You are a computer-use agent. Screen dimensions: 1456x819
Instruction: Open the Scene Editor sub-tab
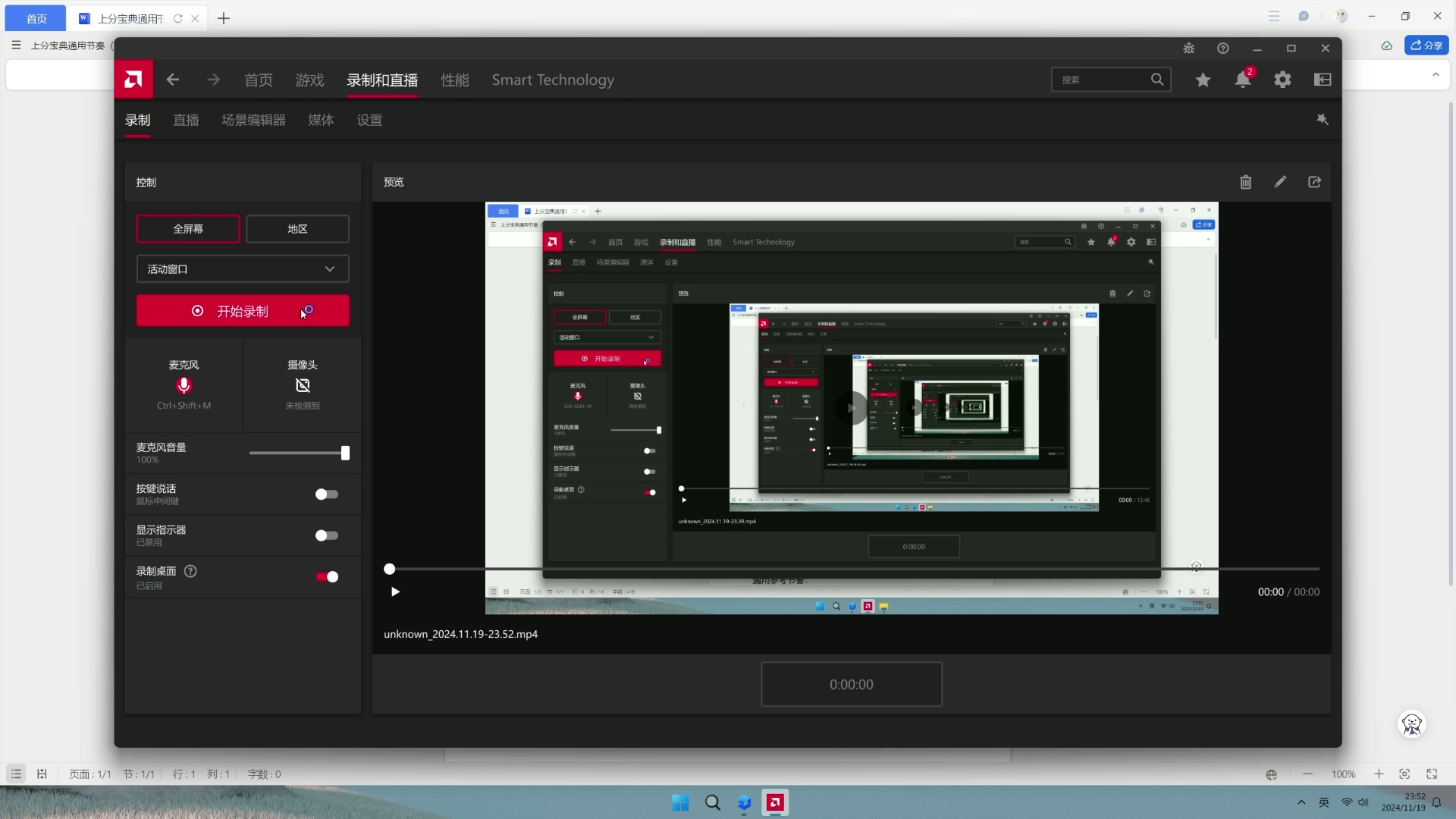(253, 120)
